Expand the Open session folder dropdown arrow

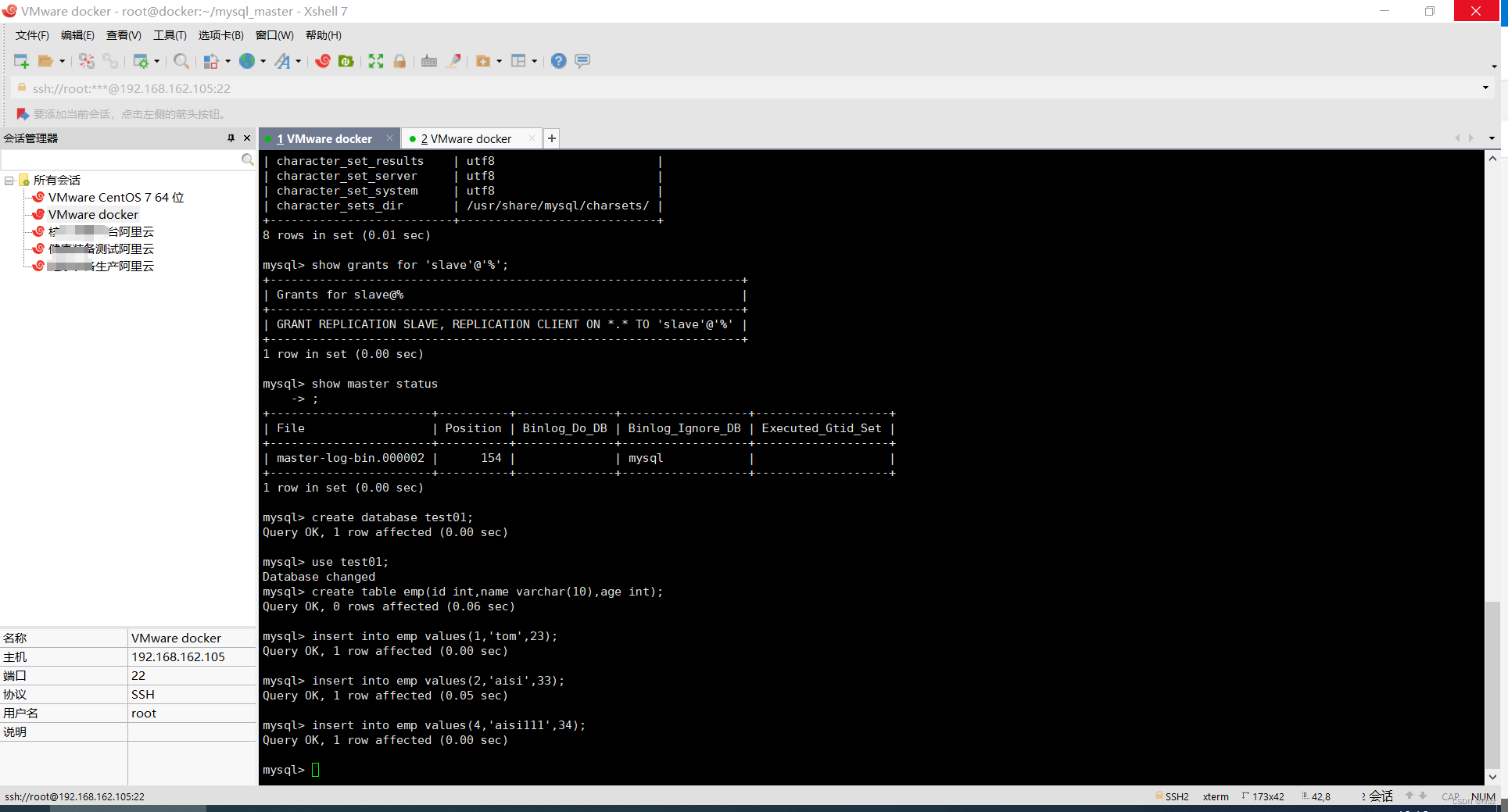(x=62, y=61)
